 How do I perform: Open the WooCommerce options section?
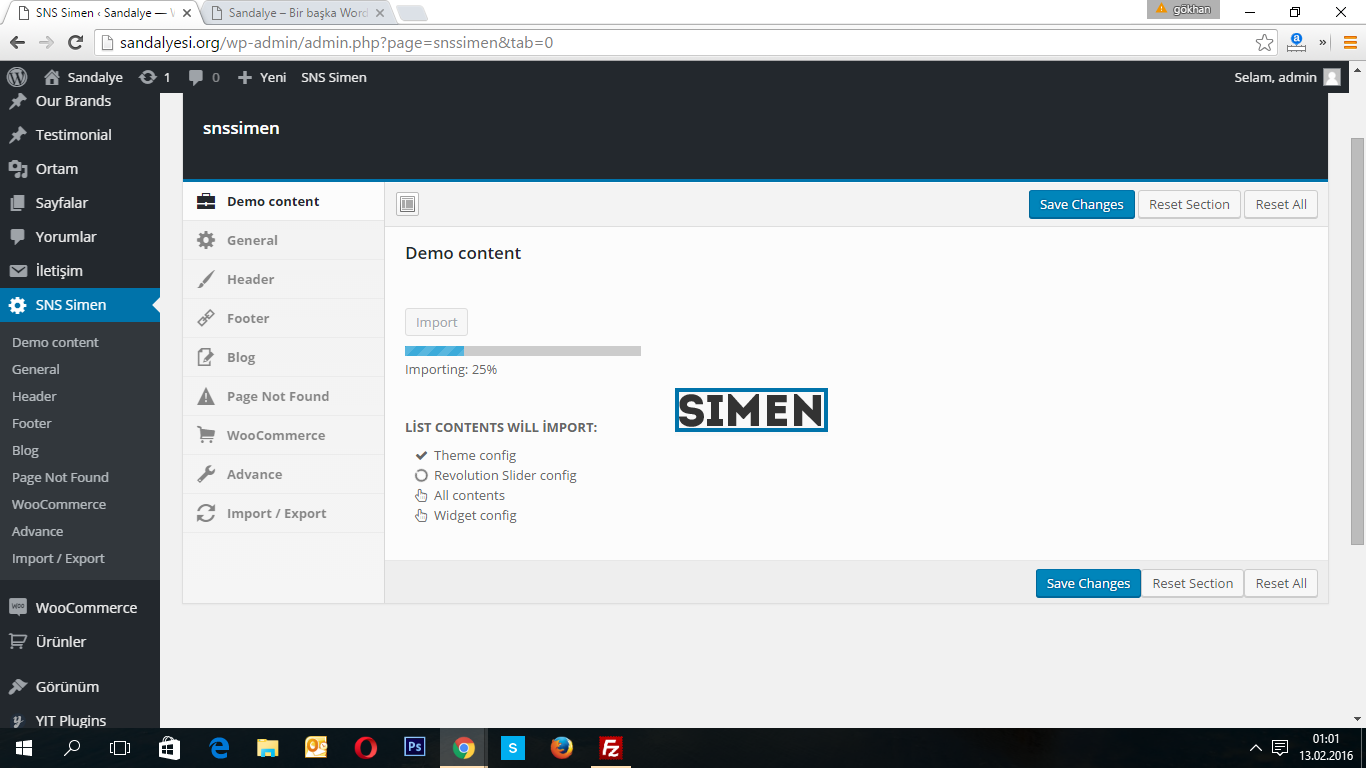(x=275, y=435)
